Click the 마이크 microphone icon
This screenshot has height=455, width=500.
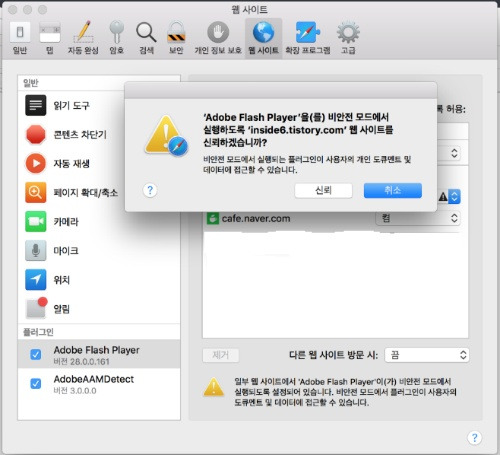[36, 250]
